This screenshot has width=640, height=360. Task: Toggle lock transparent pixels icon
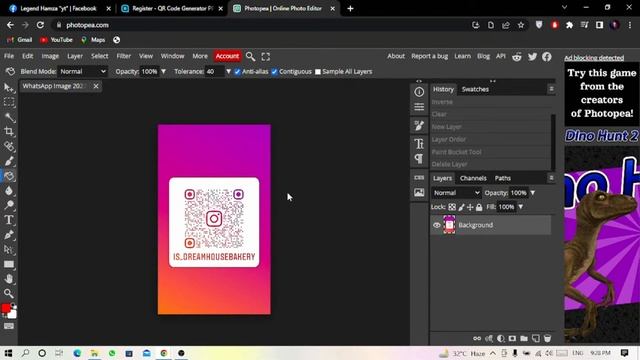click(452, 207)
